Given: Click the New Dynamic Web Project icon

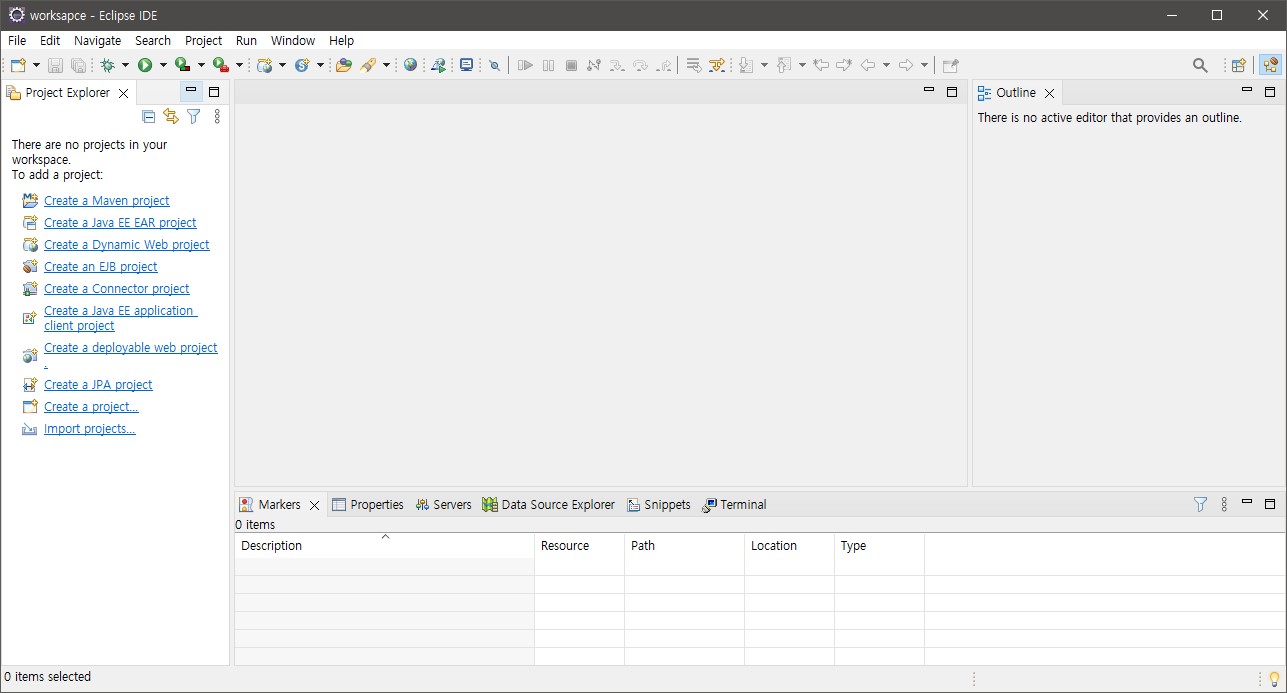Looking at the screenshot, I should tap(264, 65).
